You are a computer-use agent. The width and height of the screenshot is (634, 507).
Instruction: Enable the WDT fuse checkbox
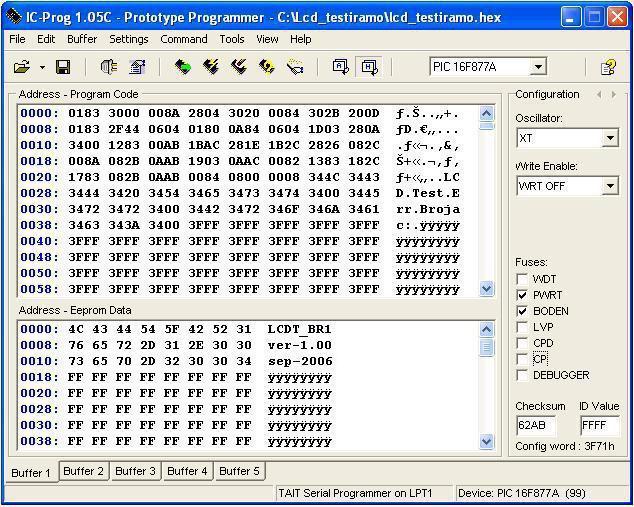click(x=522, y=279)
